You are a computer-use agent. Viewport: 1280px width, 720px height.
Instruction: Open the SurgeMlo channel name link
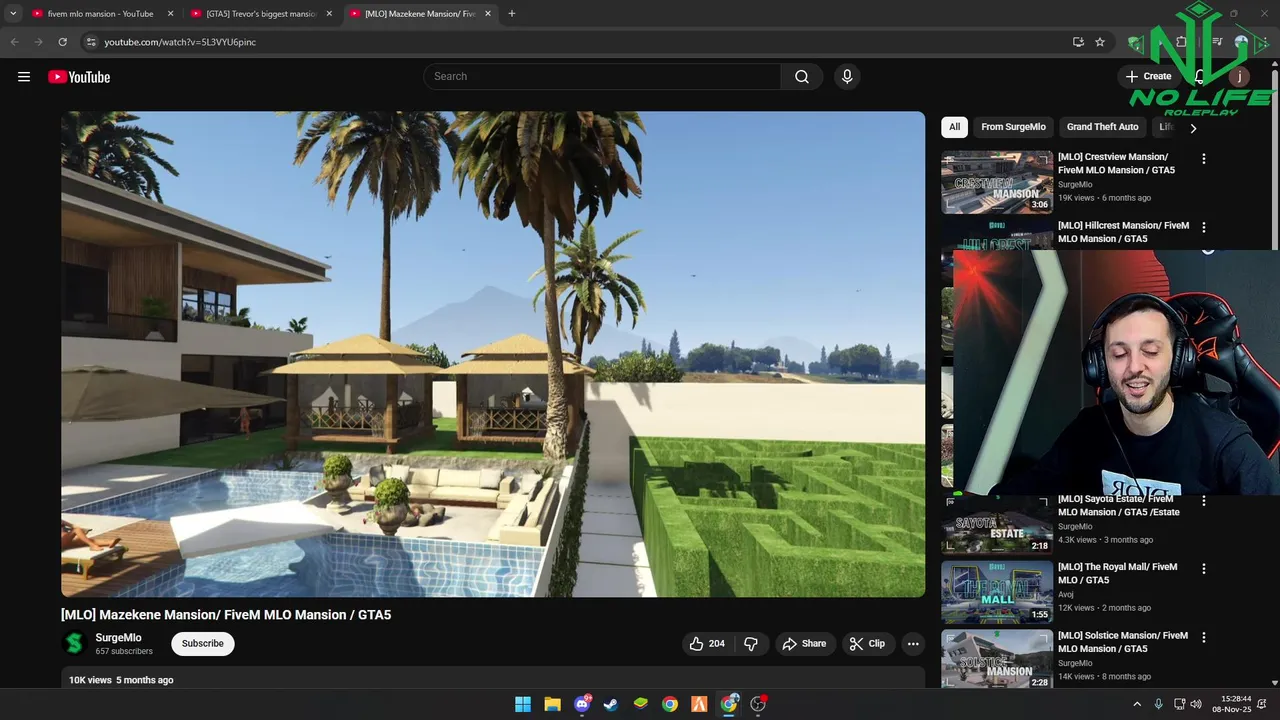pyautogui.click(x=118, y=638)
